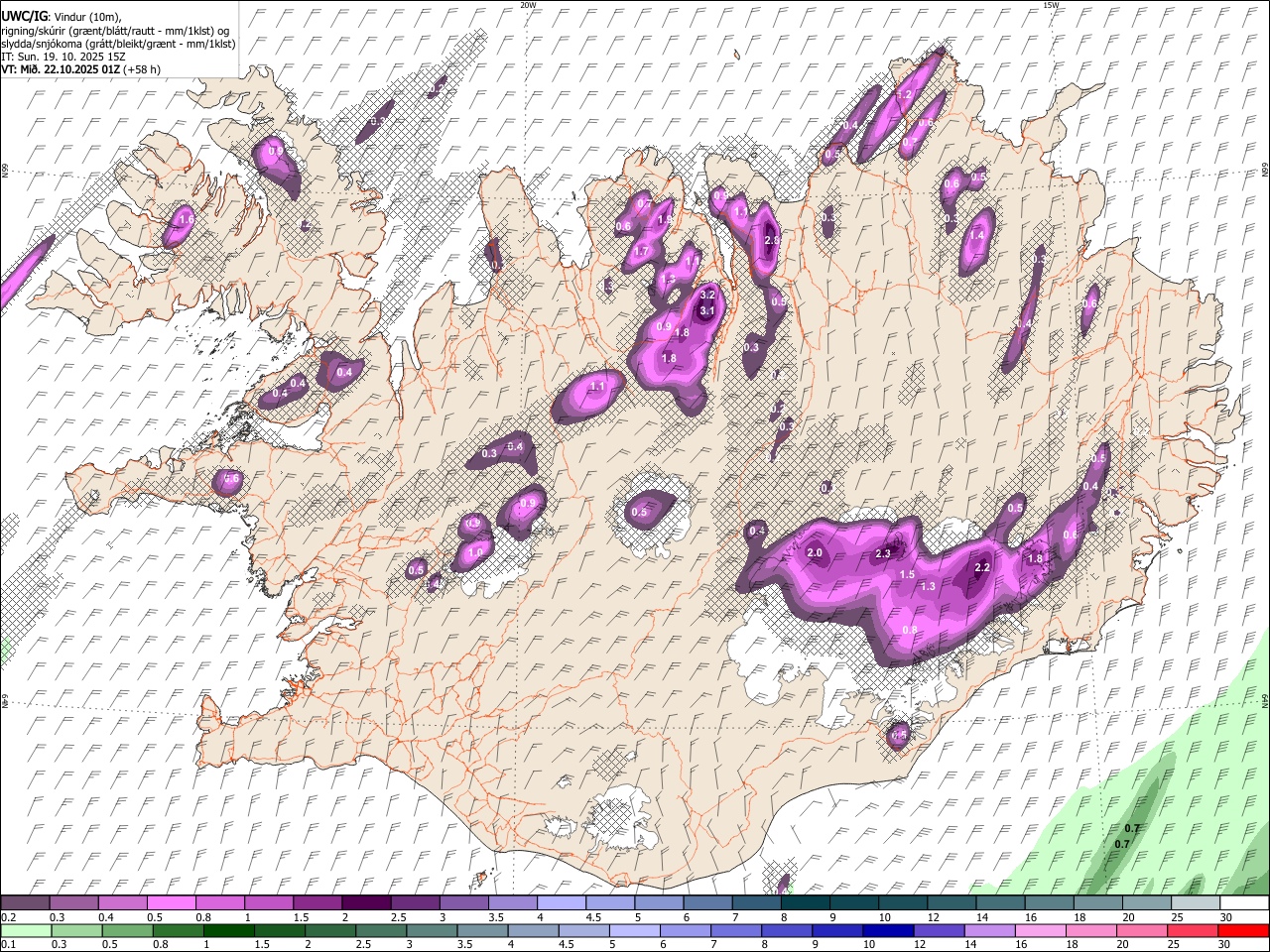
Task: Click the '0.4' label in the legend
Action: tap(106, 917)
